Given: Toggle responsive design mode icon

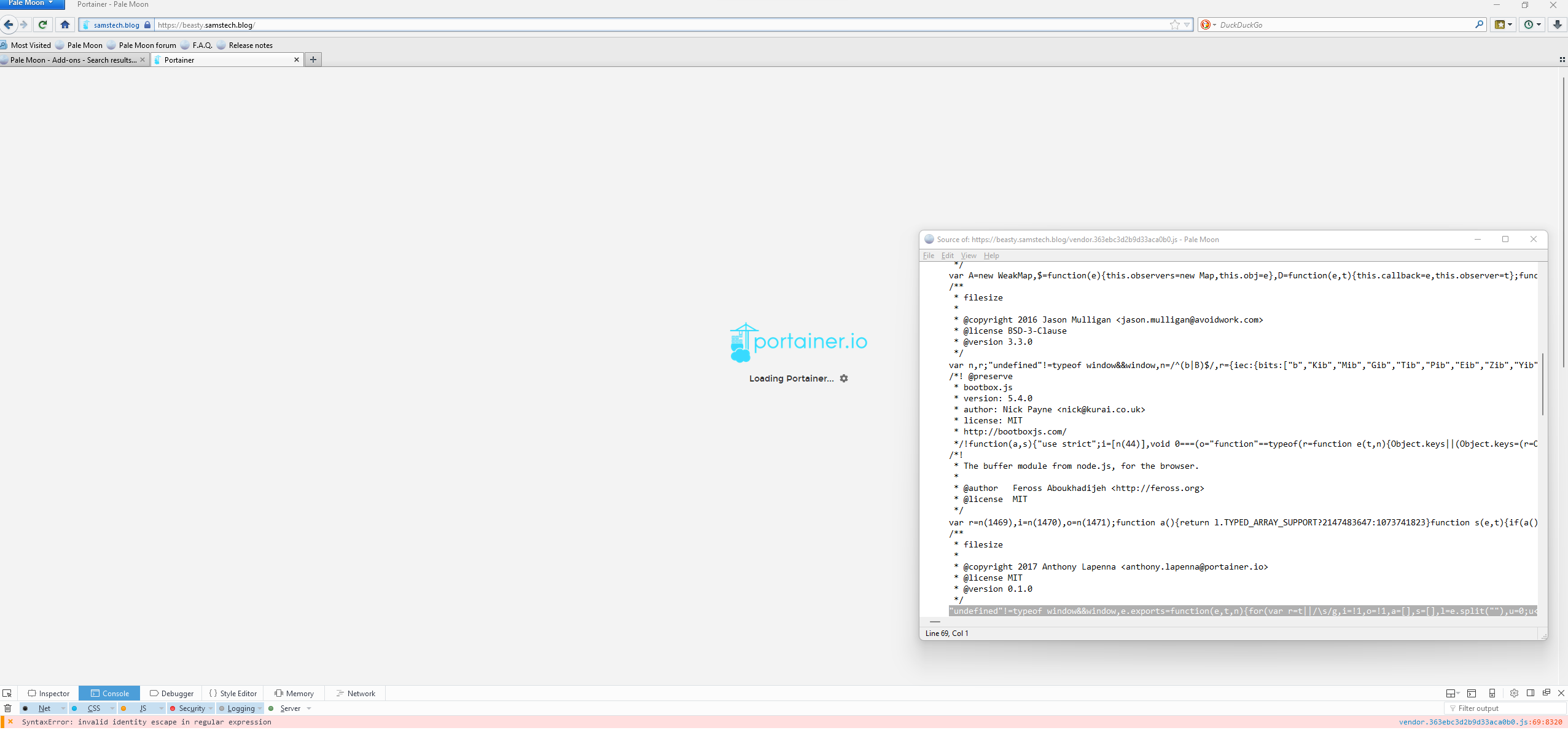Looking at the screenshot, I should coord(1492,693).
